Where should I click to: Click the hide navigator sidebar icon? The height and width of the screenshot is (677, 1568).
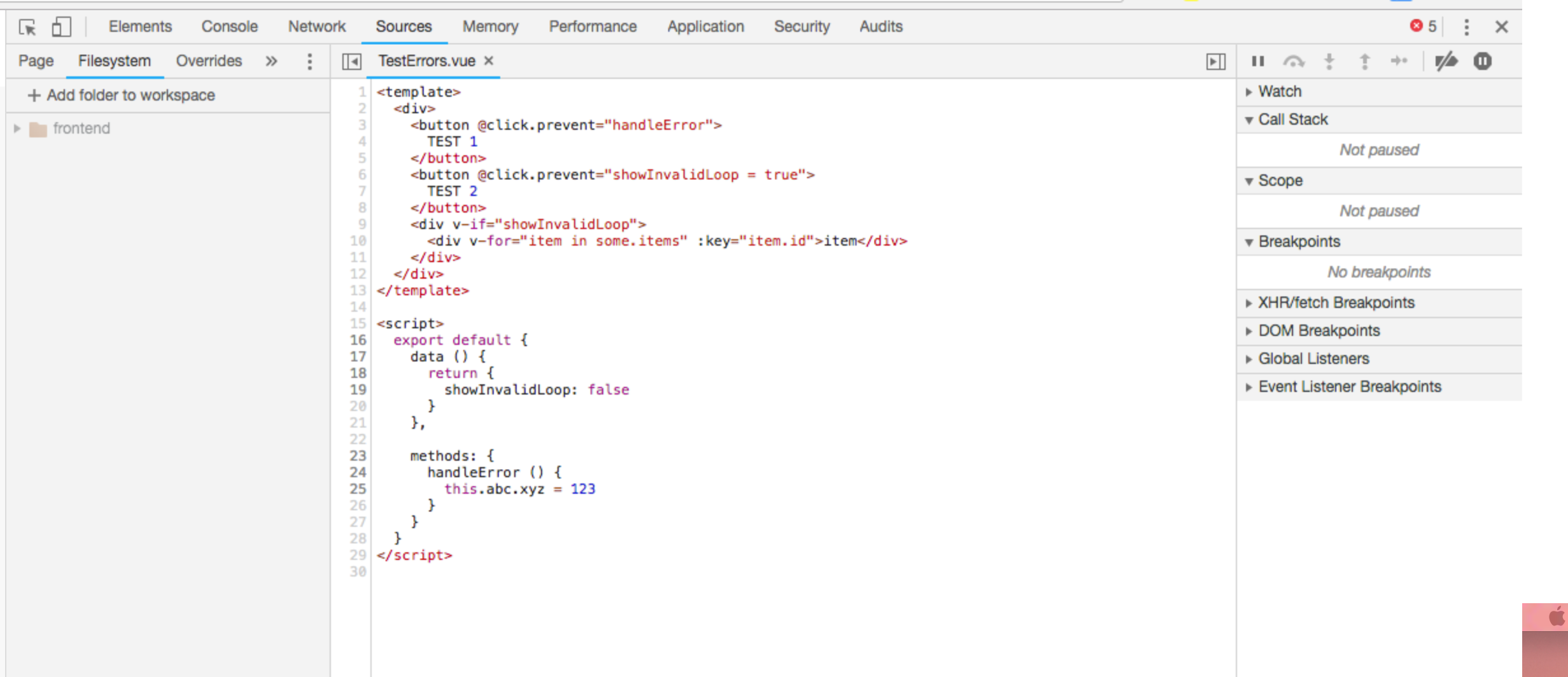click(x=353, y=61)
